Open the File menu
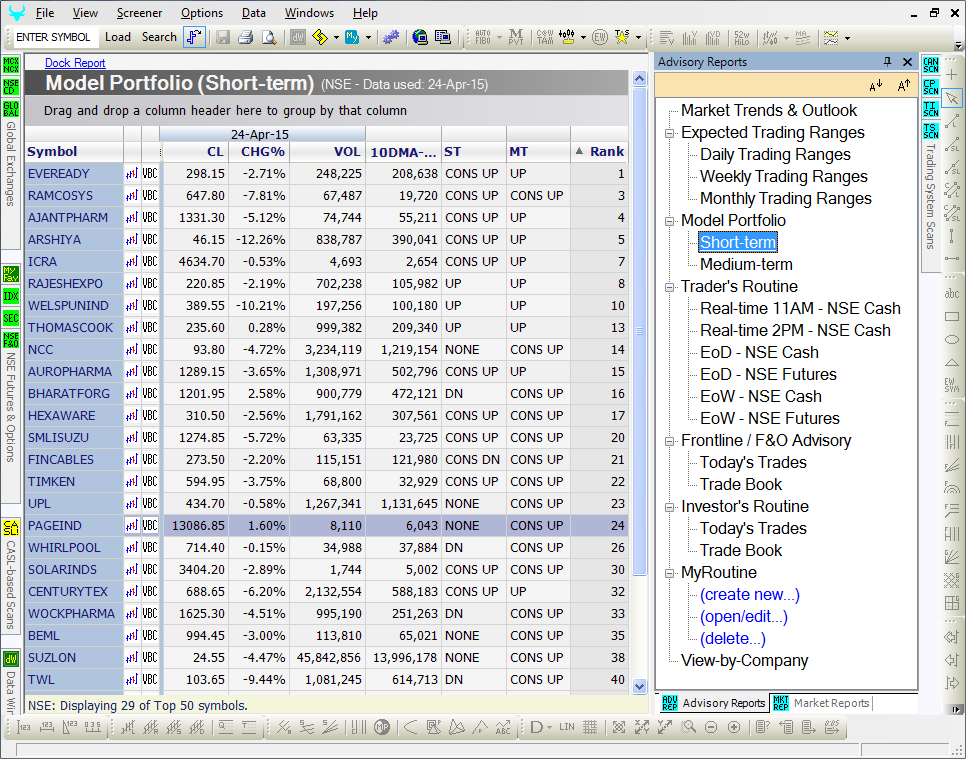The image size is (966, 759). click(45, 13)
